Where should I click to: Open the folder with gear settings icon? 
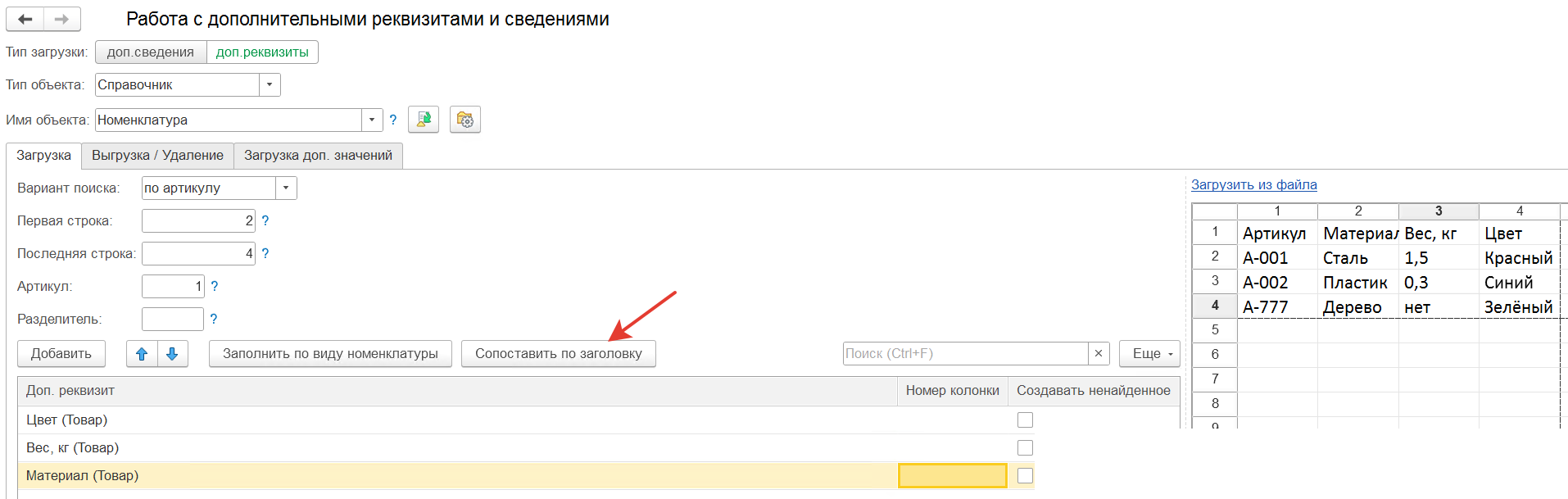coord(465,120)
